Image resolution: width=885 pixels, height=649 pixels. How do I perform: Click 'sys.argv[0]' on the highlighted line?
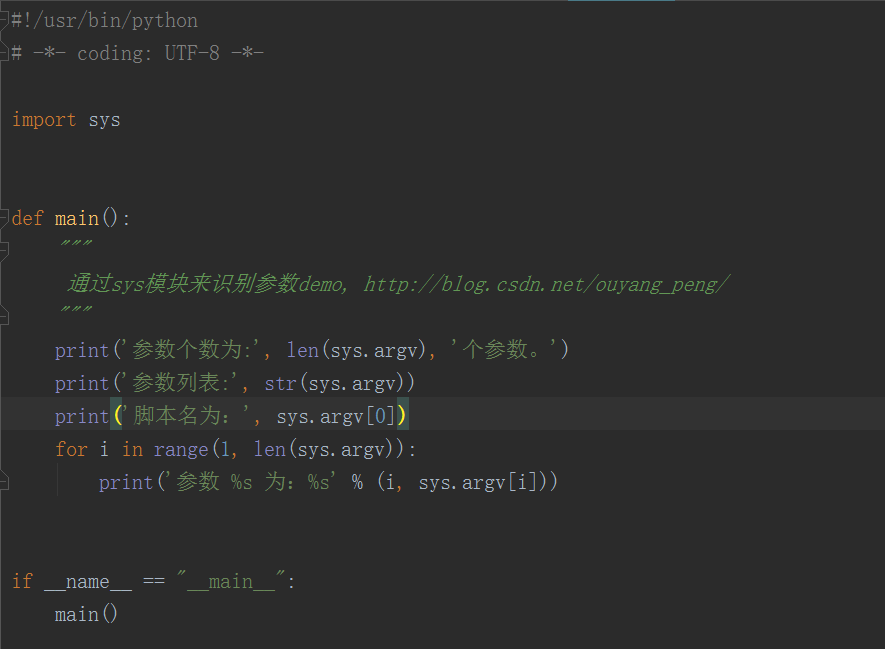[335, 416]
